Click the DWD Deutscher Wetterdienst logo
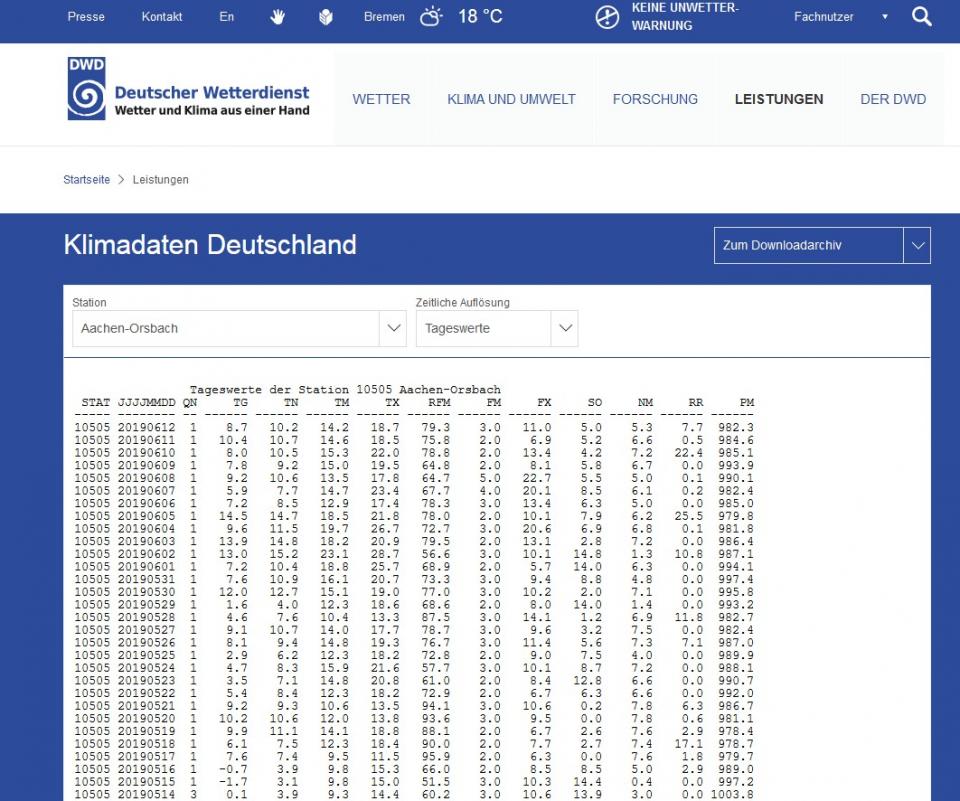This screenshot has height=801, width=960. point(189,90)
